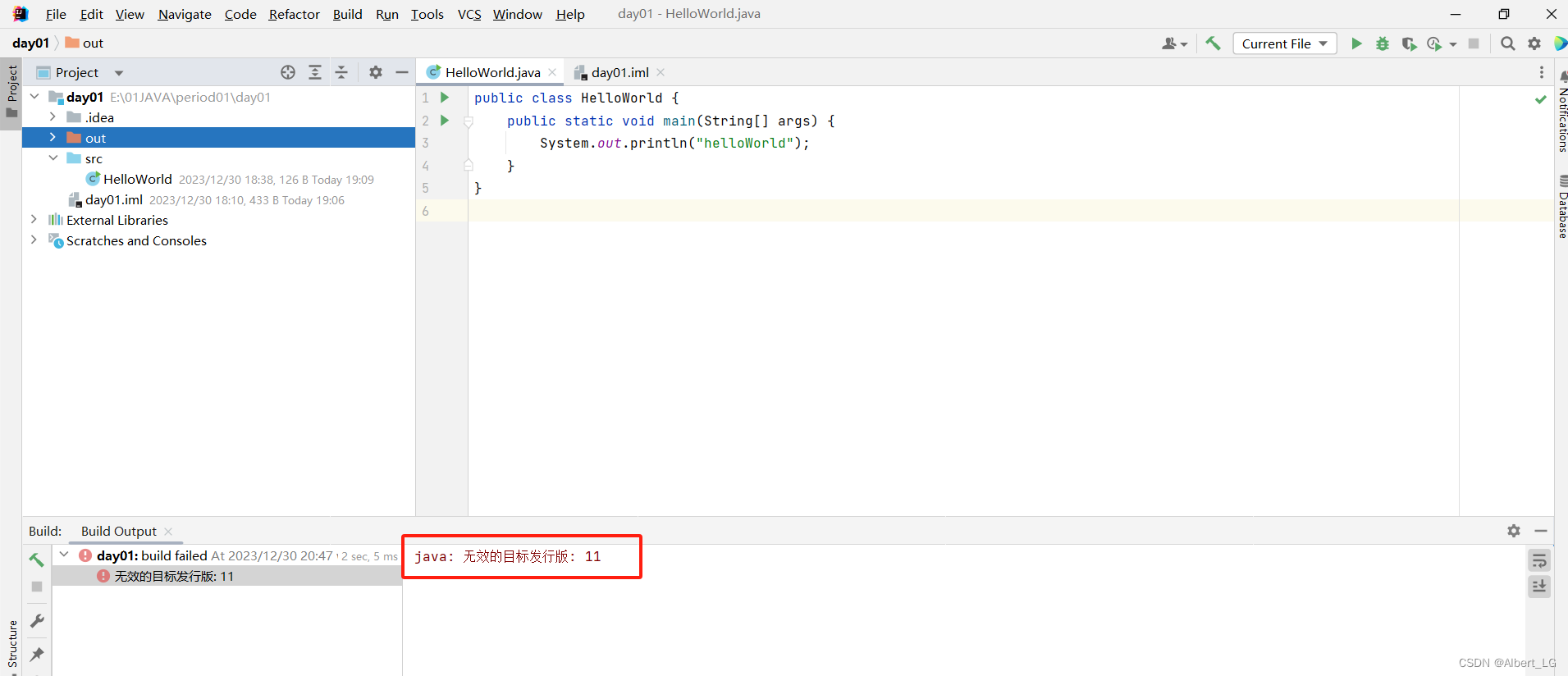Toggle Database tool window side tab
The width and height of the screenshot is (1568, 676).
(1561, 207)
